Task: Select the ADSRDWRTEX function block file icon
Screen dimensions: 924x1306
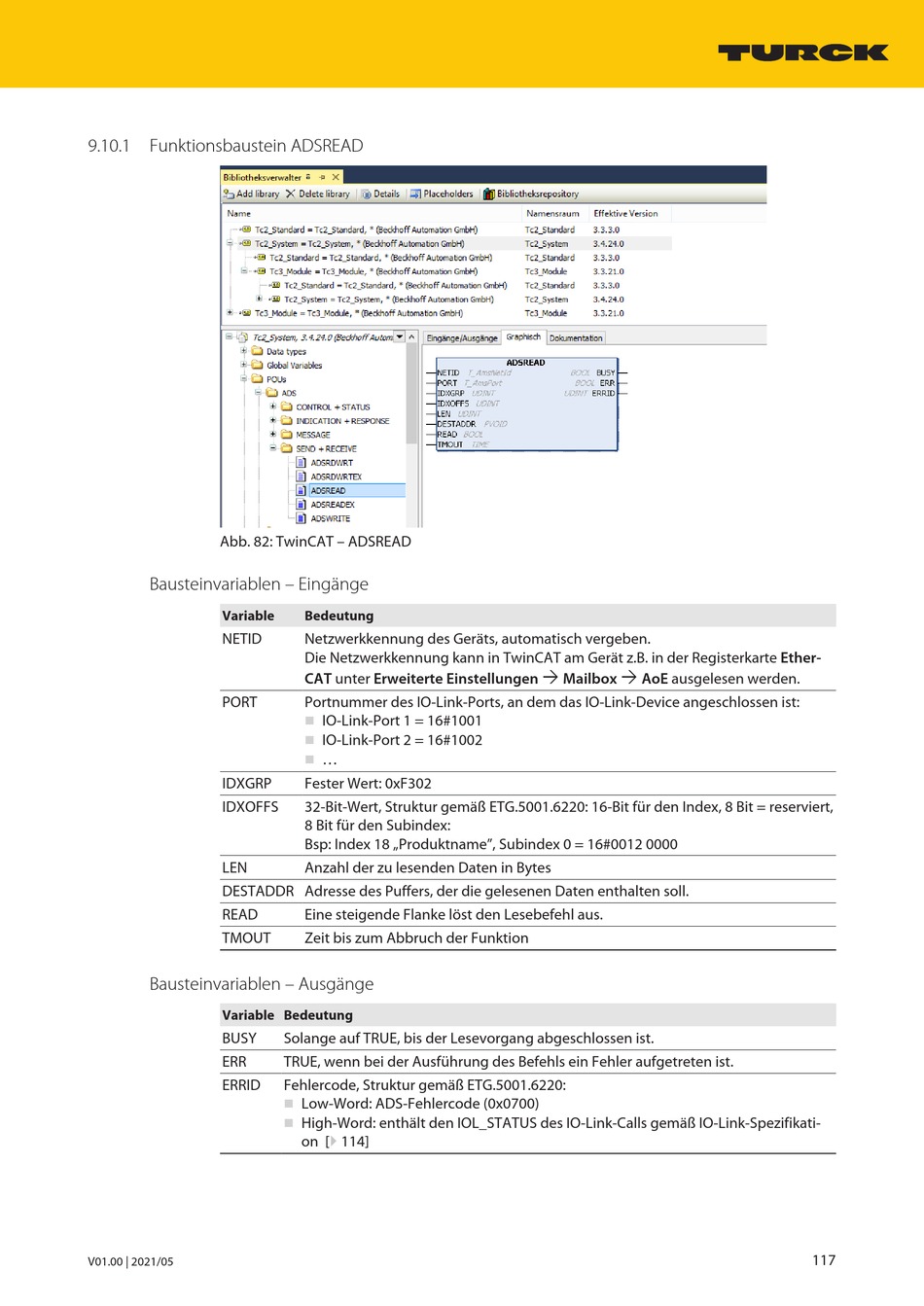Action: point(302,477)
